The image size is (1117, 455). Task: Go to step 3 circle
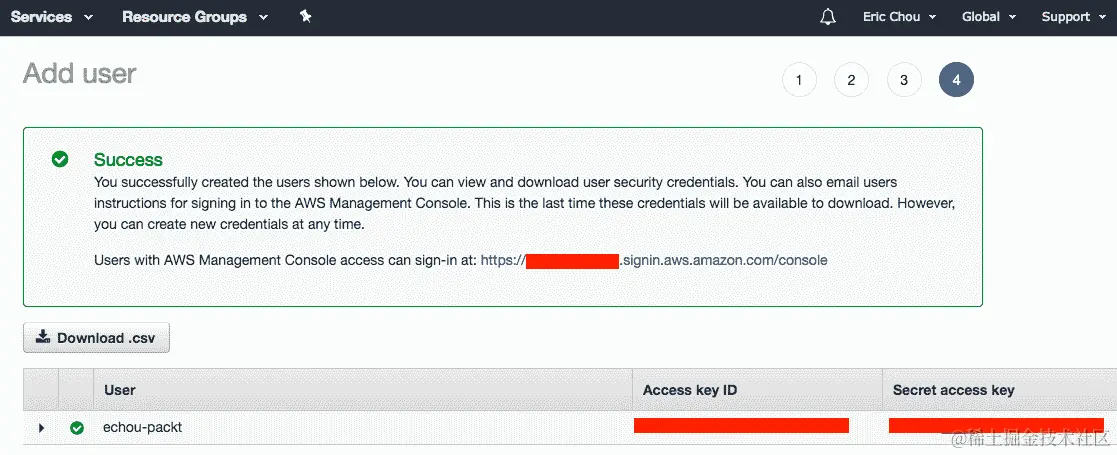click(x=904, y=80)
